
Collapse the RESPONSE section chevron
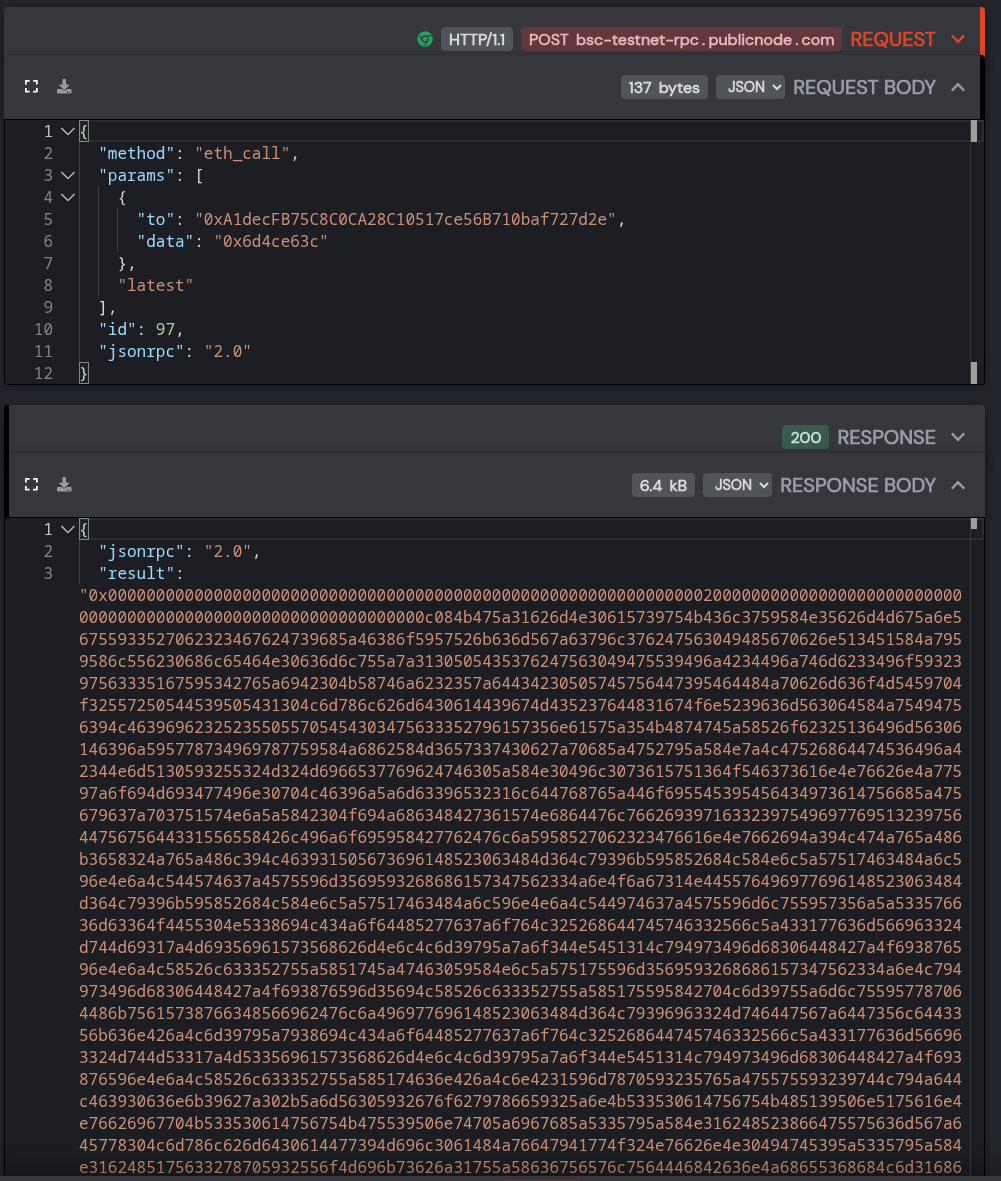coord(958,437)
